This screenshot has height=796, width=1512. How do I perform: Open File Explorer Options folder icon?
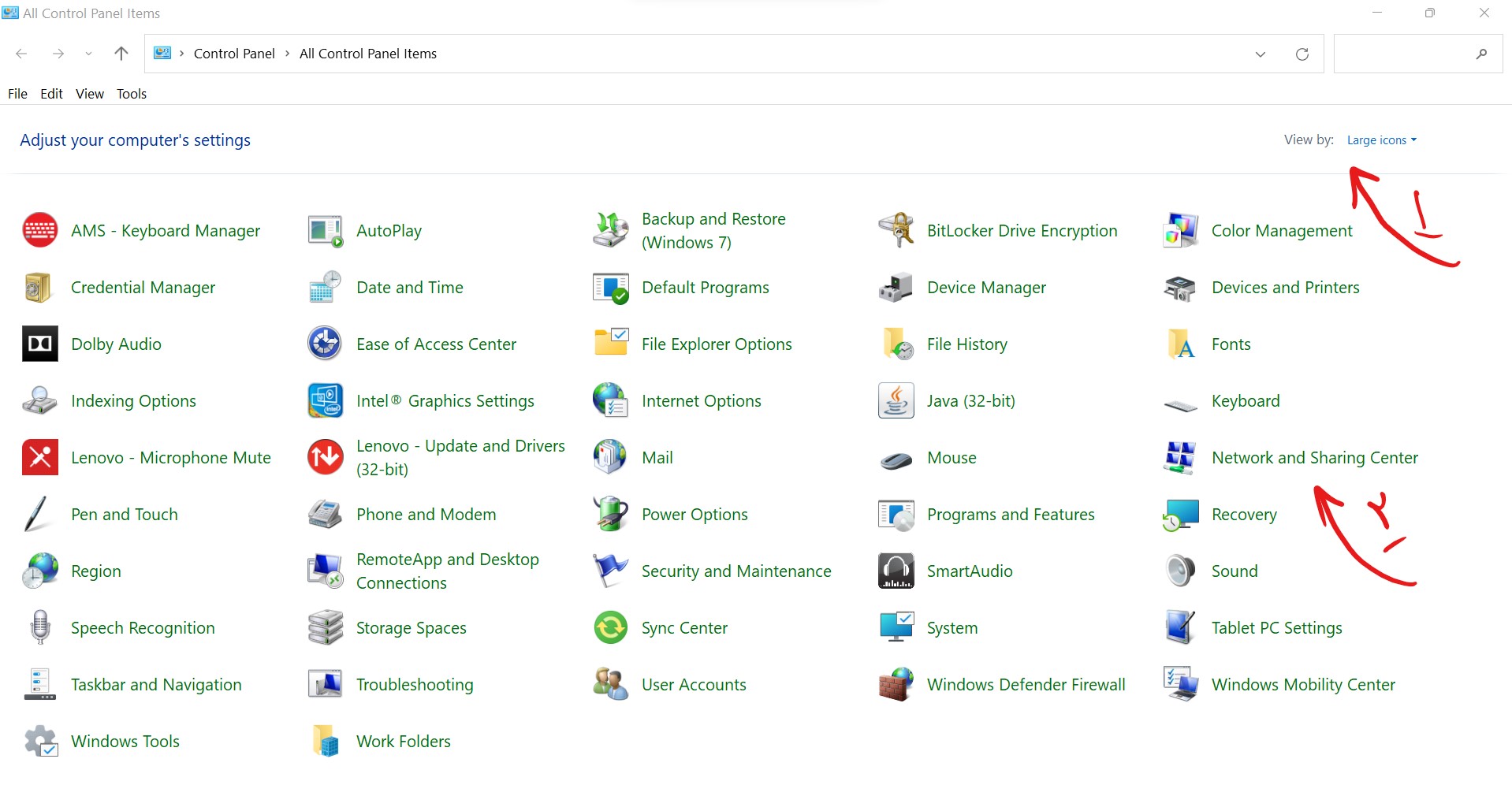click(x=611, y=344)
